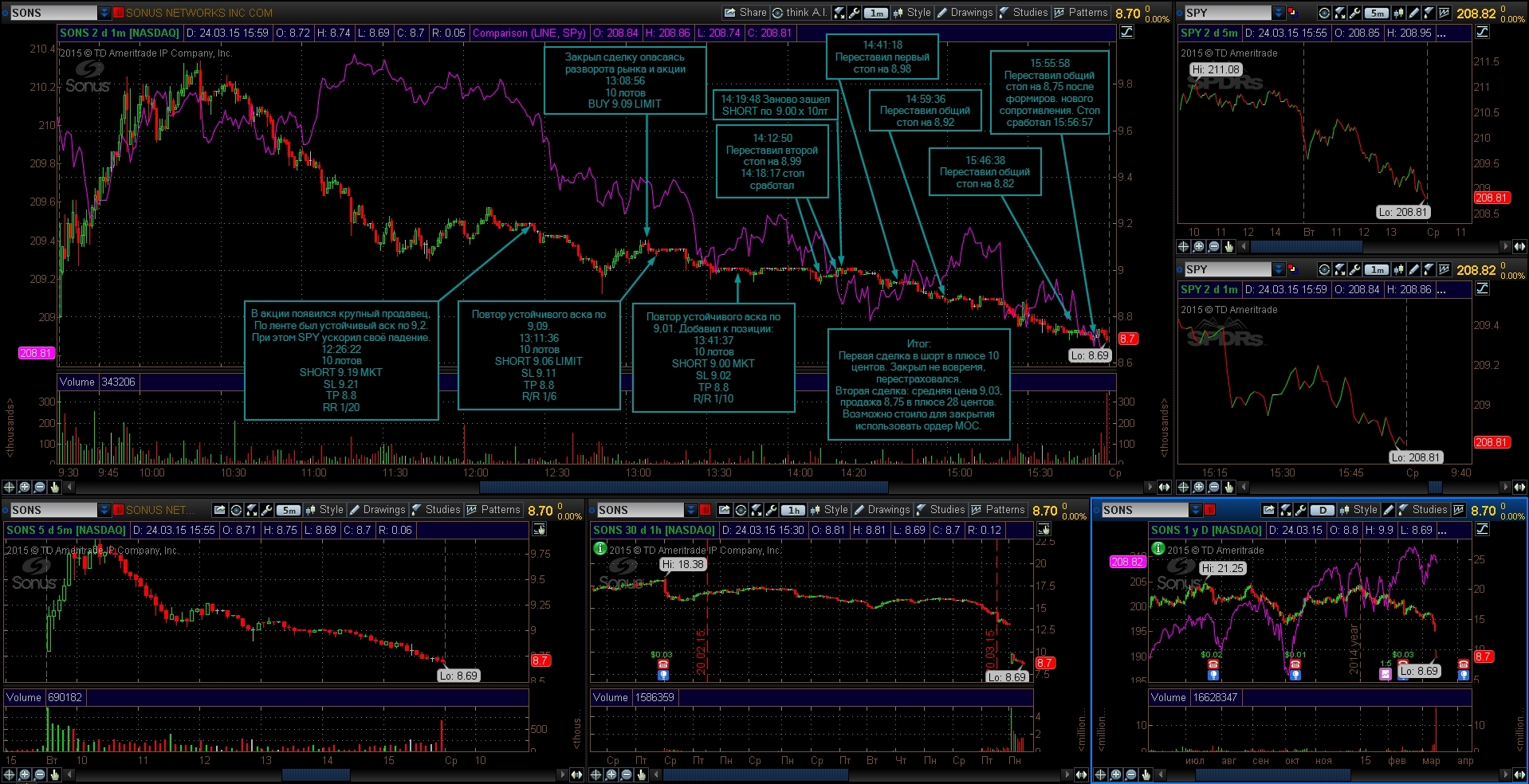The height and width of the screenshot is (784, 1529).
Task: Click chart-mode icon right of main chart header
Action: 1126,32
